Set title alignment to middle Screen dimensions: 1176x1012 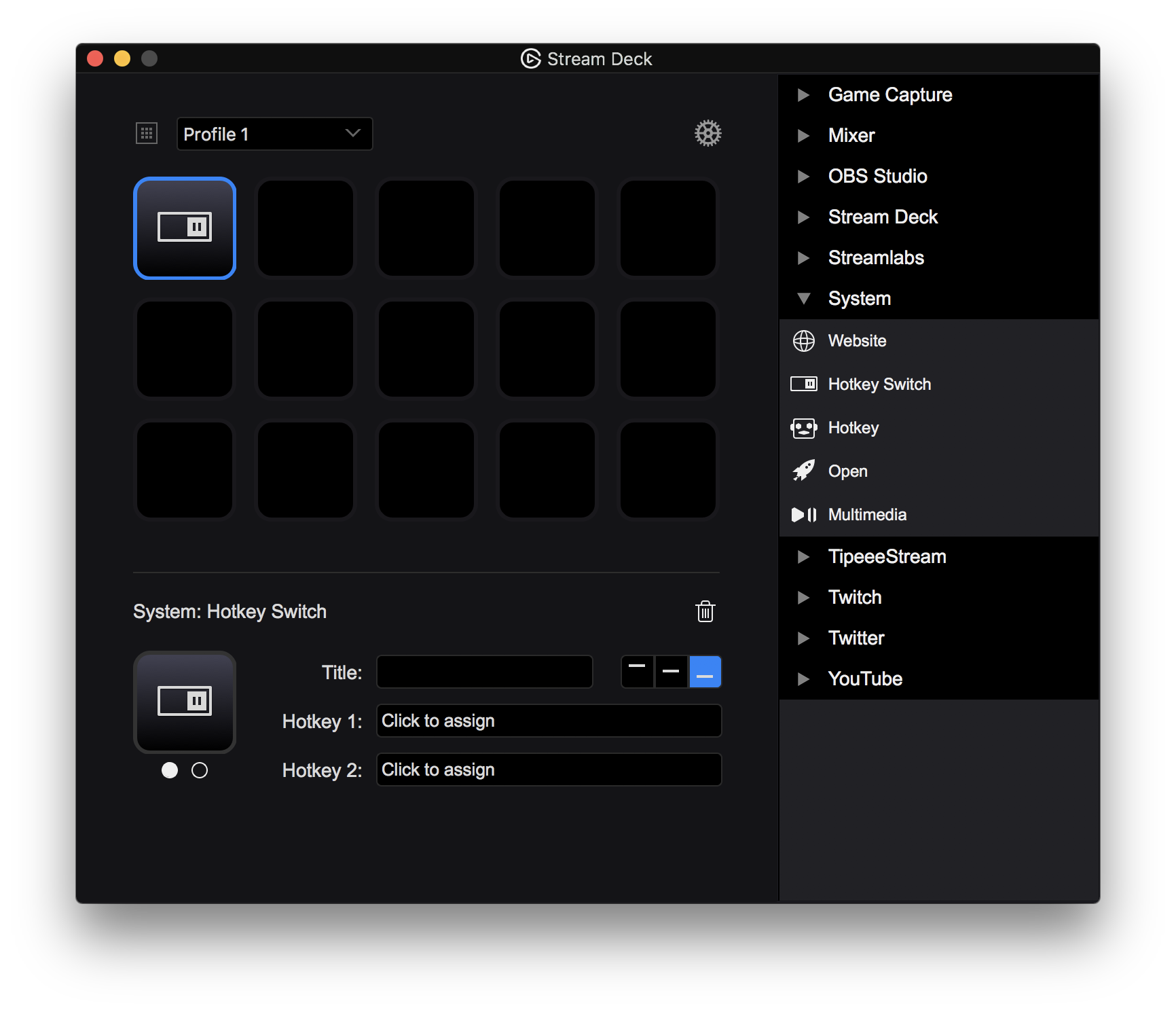point(672,672)
